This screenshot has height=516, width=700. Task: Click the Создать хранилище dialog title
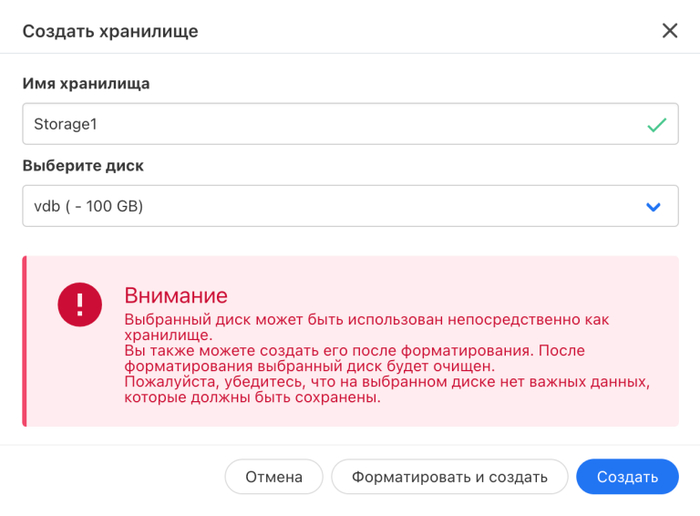110,31
